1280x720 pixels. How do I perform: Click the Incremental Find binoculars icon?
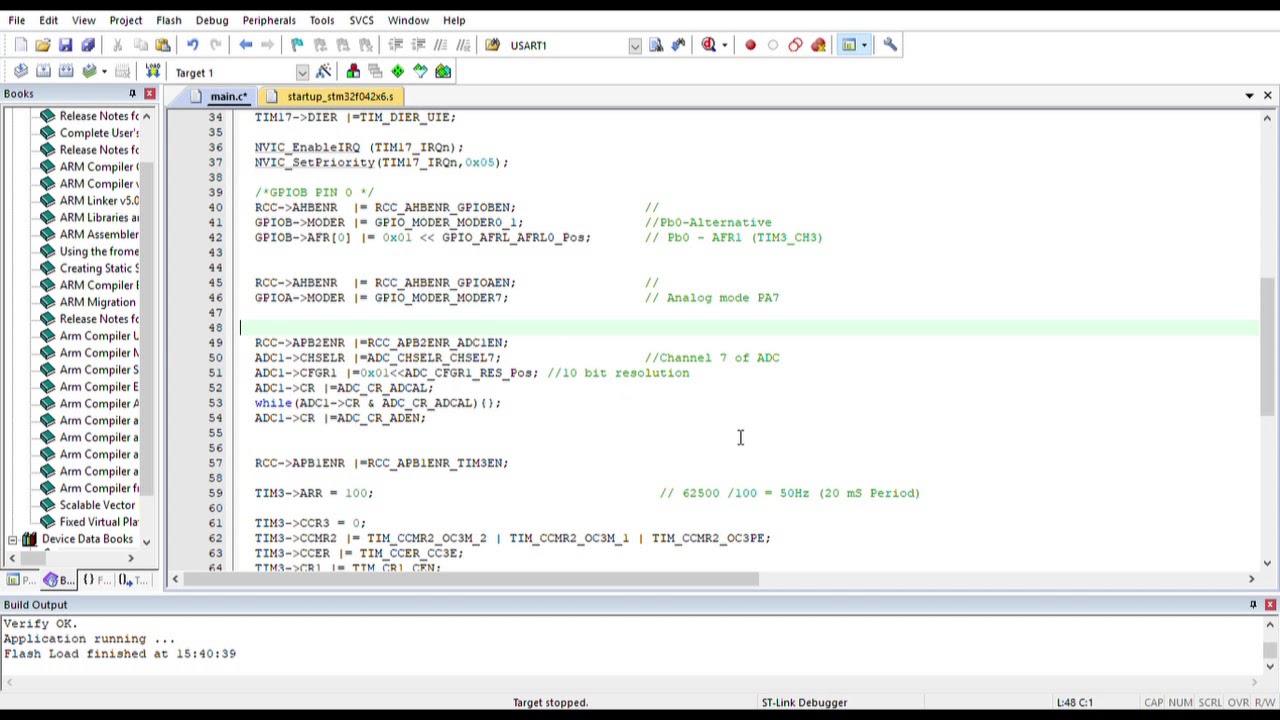click(678, 45)
